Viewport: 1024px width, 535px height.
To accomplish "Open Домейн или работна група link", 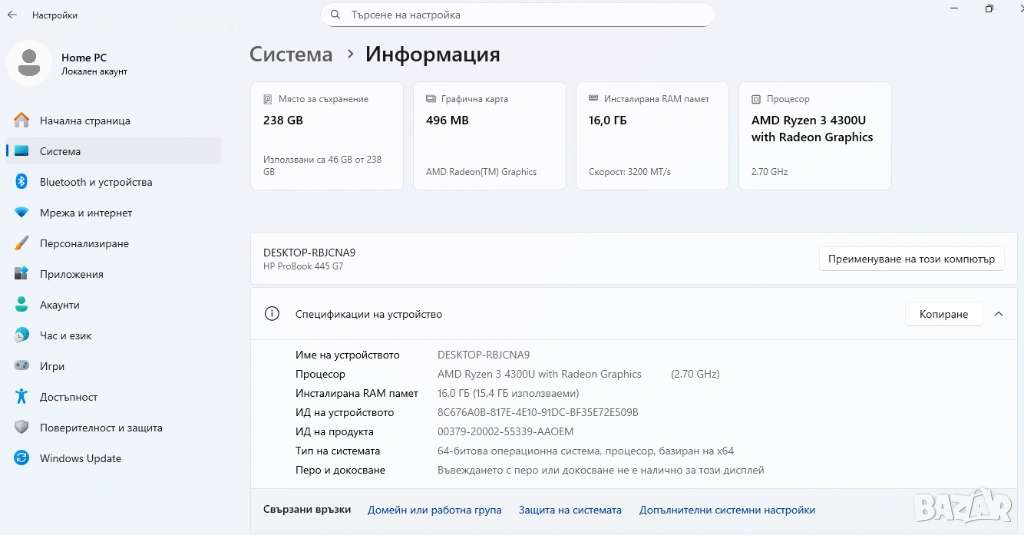I will (434, 510).
